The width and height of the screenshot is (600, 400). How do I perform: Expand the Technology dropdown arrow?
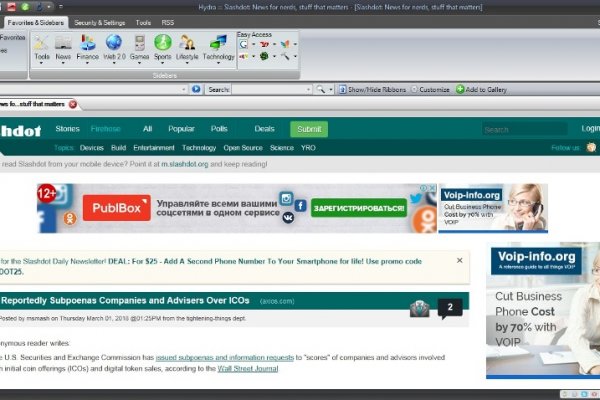point(218,64)
